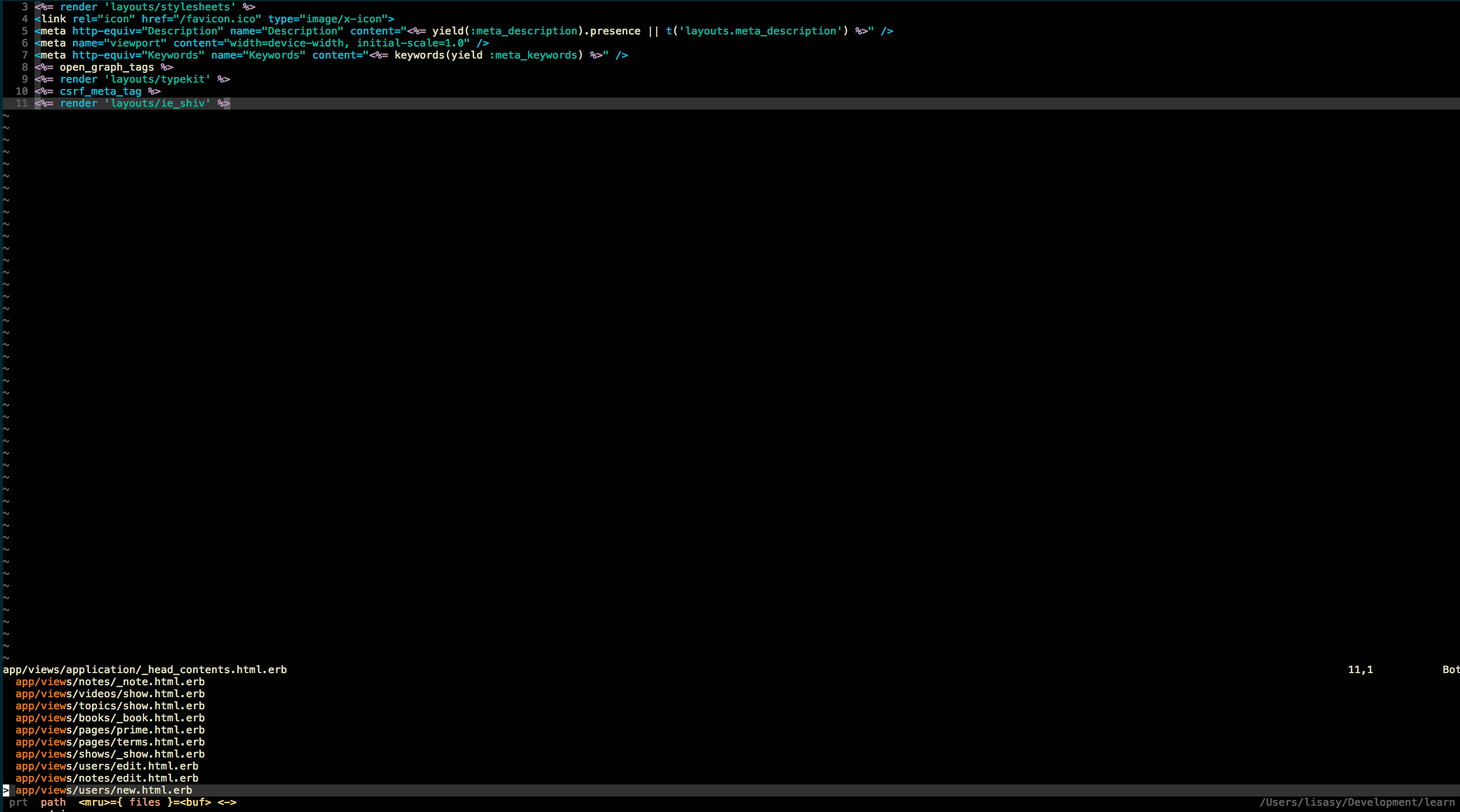Click the CtrlP selection marker arrow
The height and width of the screenshot is (812, 1460).
6,790
